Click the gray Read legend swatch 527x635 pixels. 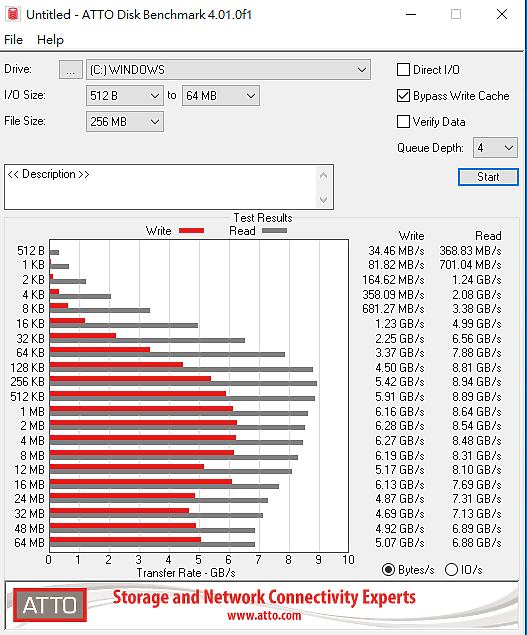pos(274,231)
